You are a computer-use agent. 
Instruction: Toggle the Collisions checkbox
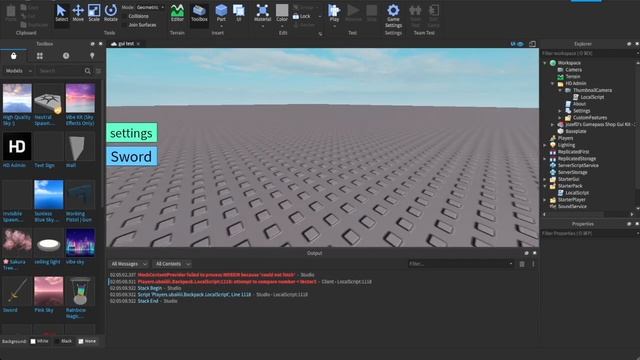[124, 16]
